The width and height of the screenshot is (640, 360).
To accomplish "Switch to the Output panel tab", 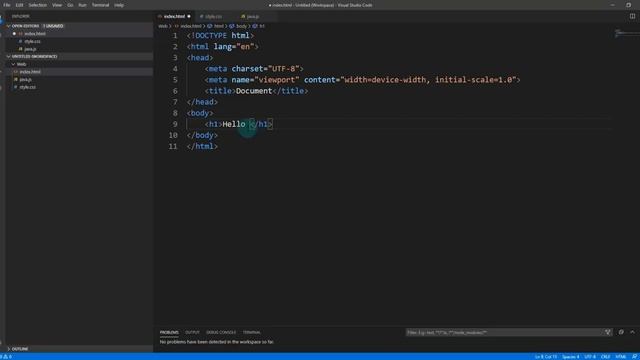I will point(192,332).
